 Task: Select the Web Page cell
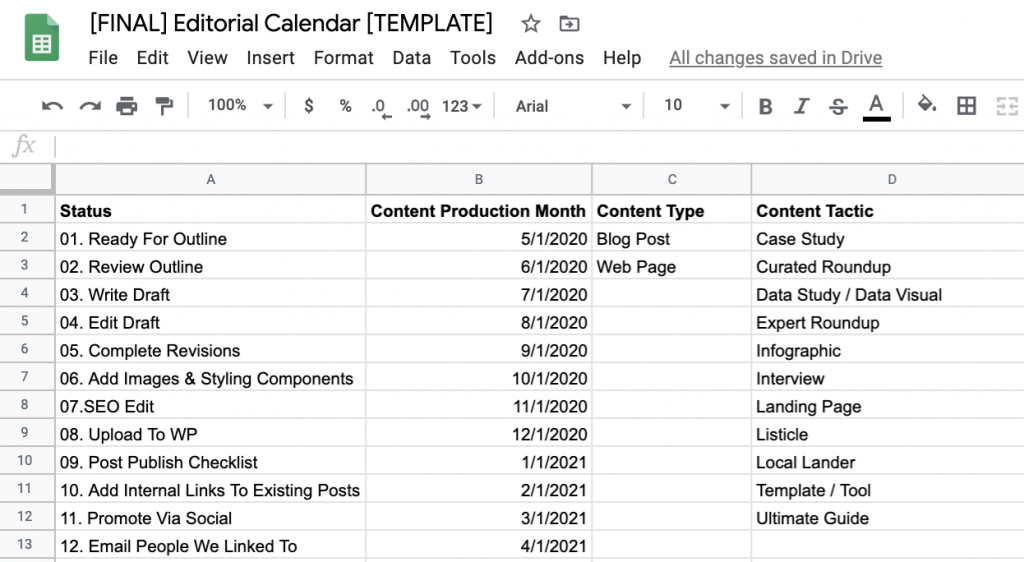tap(672, 266)
